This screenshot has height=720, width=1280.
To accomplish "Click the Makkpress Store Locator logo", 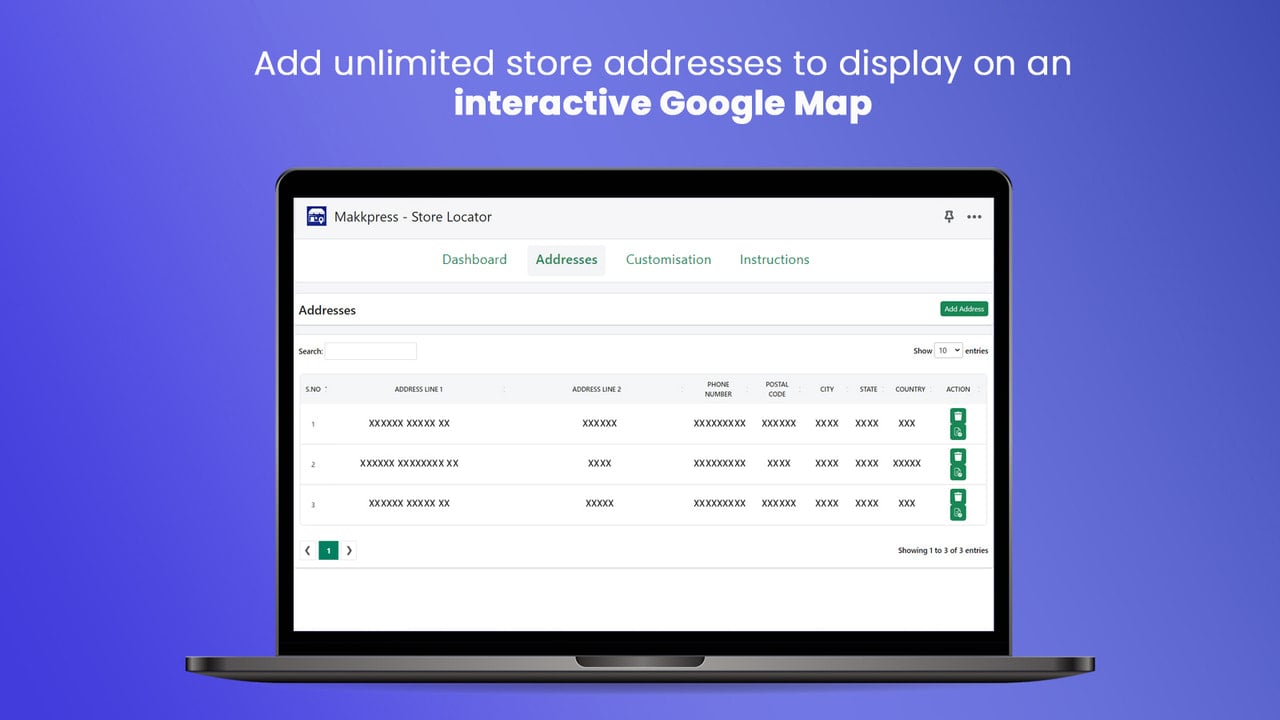I will tap(316, 216).
